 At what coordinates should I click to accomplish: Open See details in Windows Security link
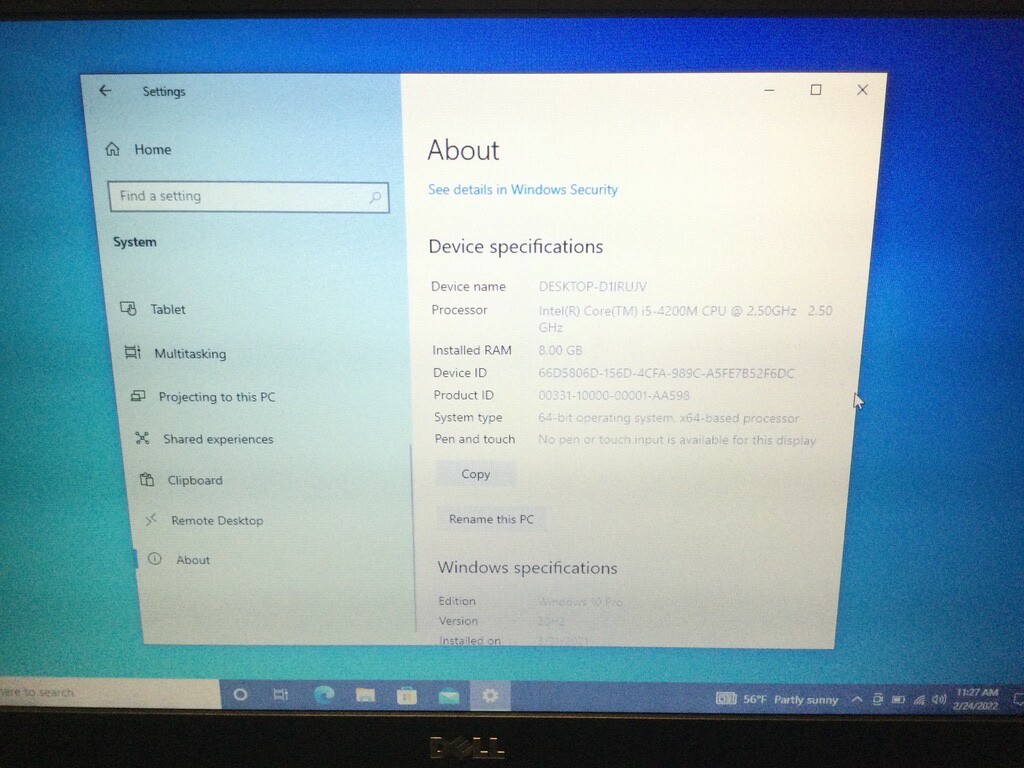522,189
